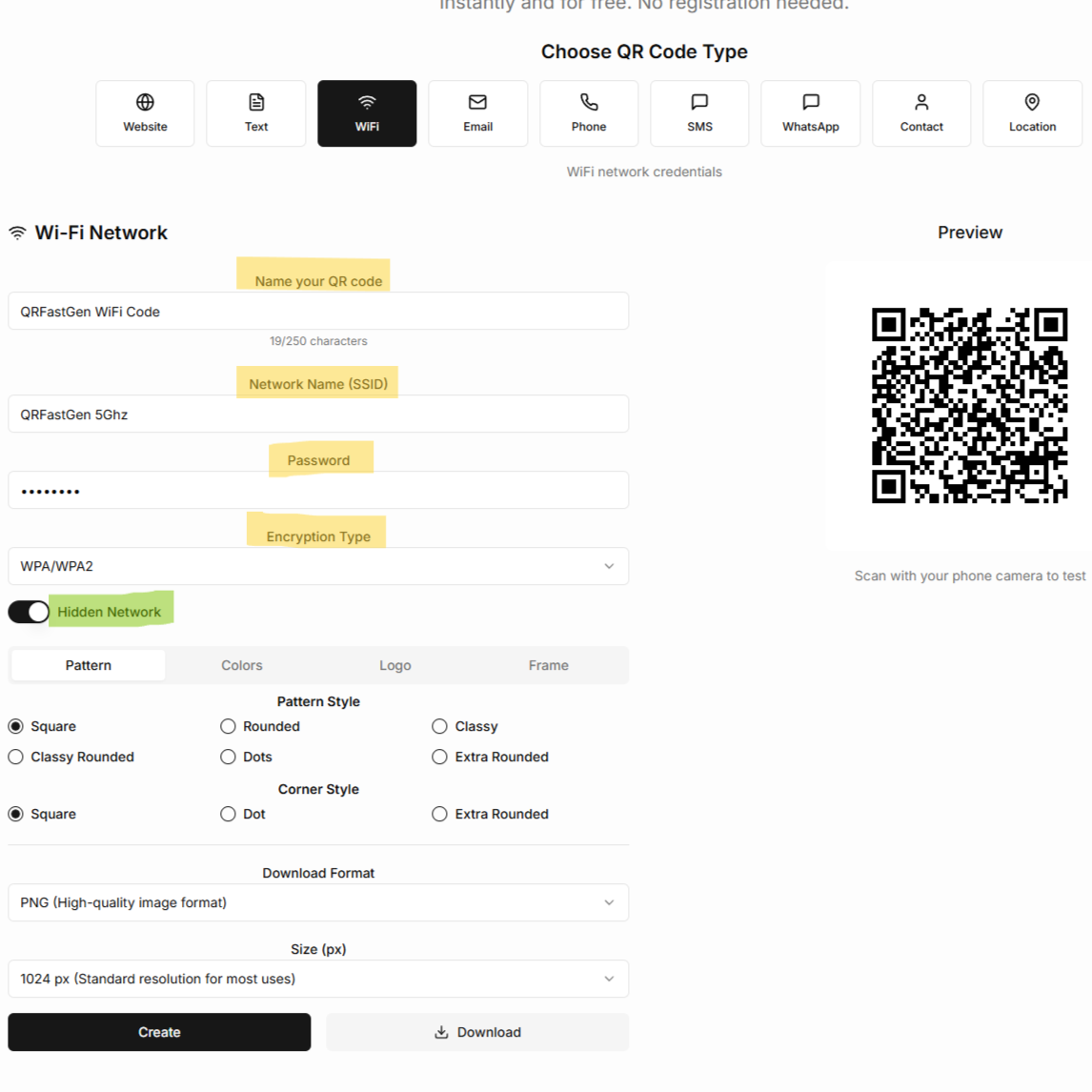Select the Website QR code type
Image resolution: width=1092 pixels, height=1092 pixels.
click(x=145, y=113)
